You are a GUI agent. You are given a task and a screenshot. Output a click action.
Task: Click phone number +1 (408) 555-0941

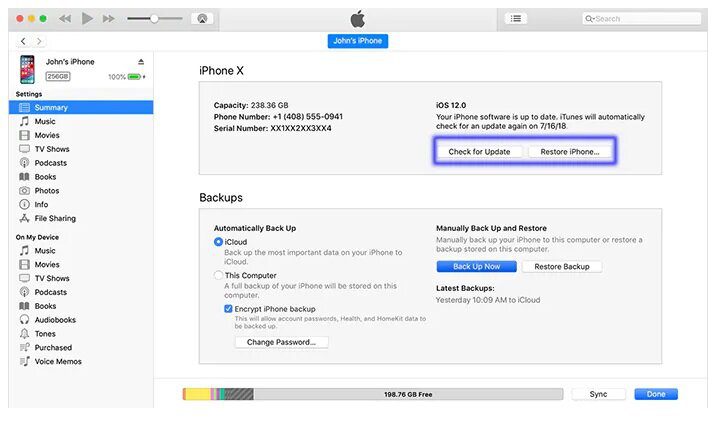[307, 117]
